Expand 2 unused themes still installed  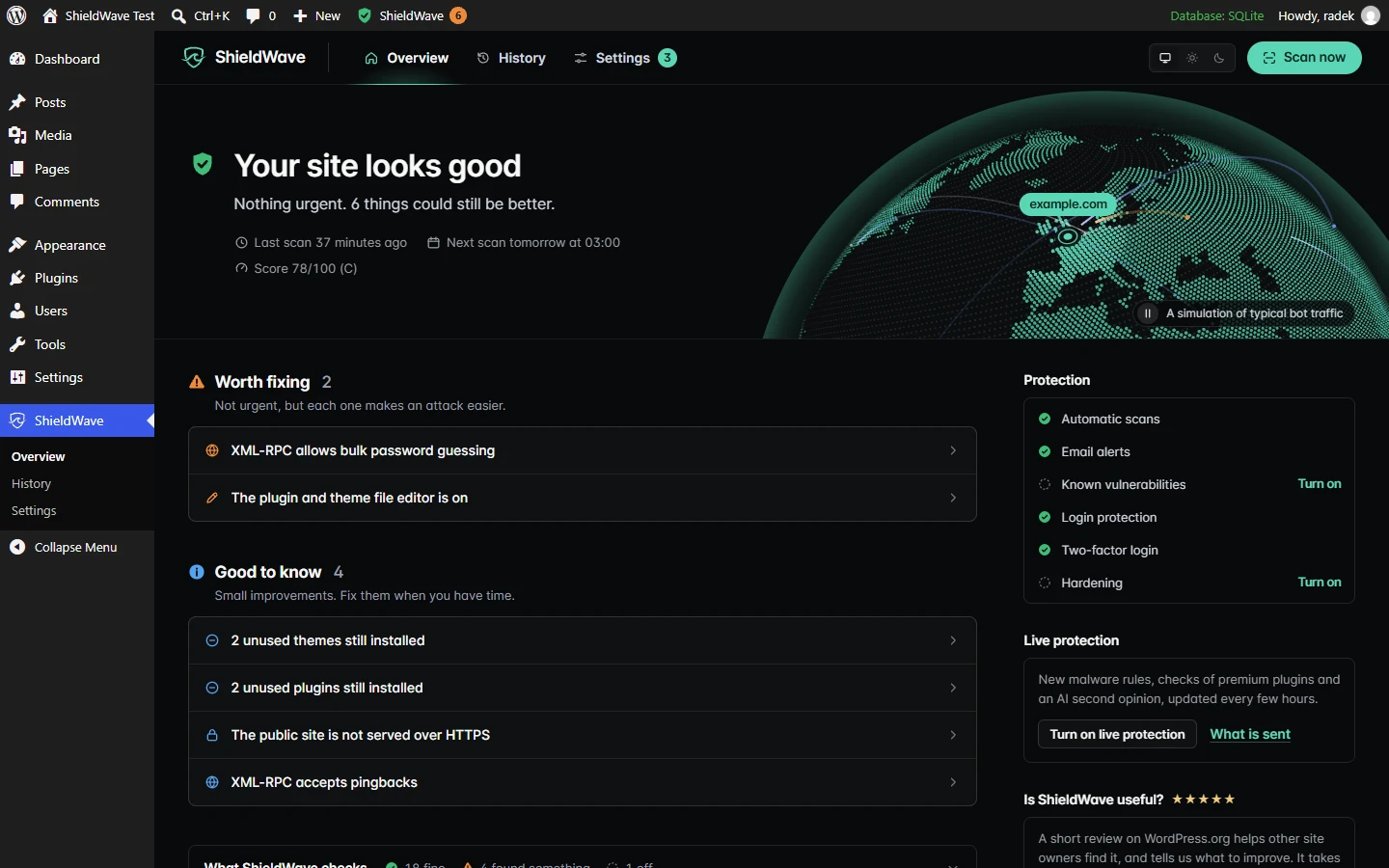tap(583, 640)
